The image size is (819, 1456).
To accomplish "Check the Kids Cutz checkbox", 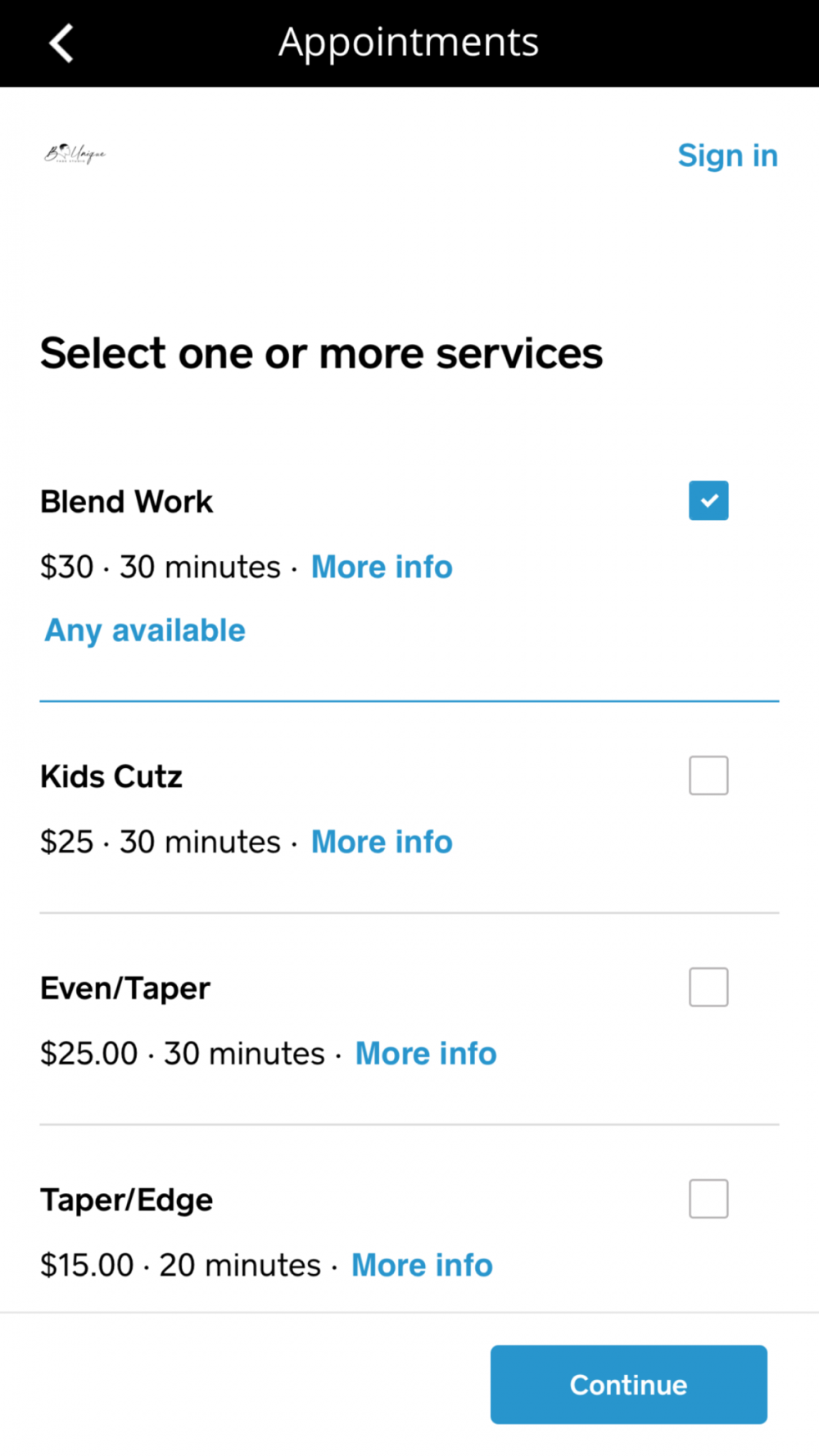I will point(708,775).
